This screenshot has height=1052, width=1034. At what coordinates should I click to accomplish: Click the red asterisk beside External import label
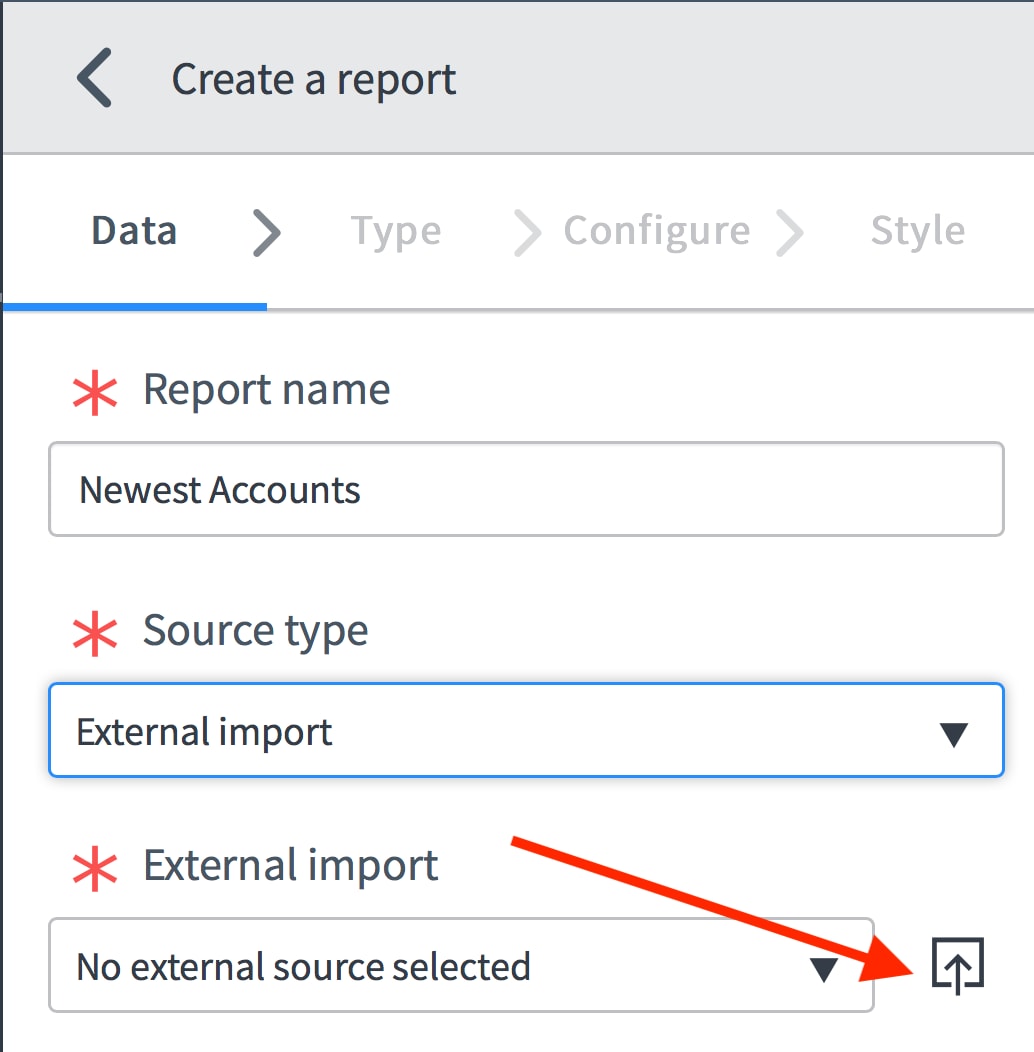95,867
